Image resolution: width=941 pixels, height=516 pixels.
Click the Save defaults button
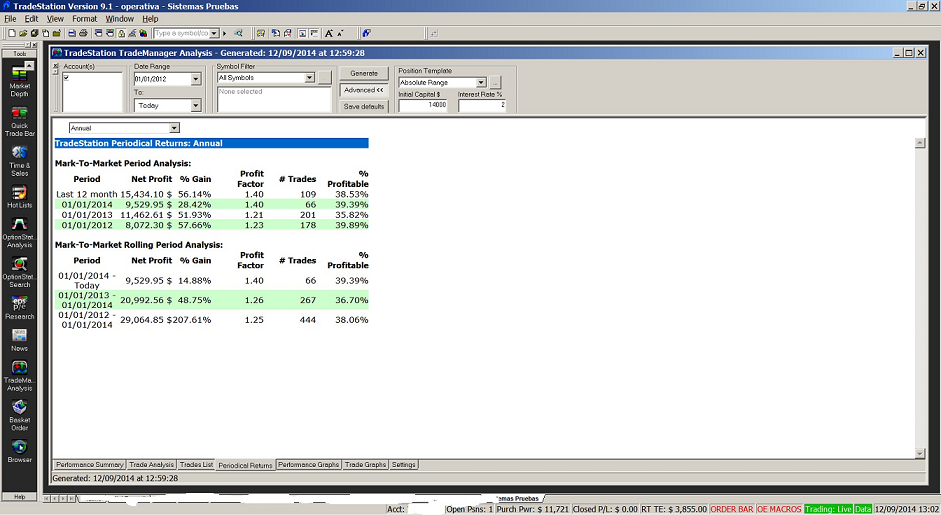[364, 106]
